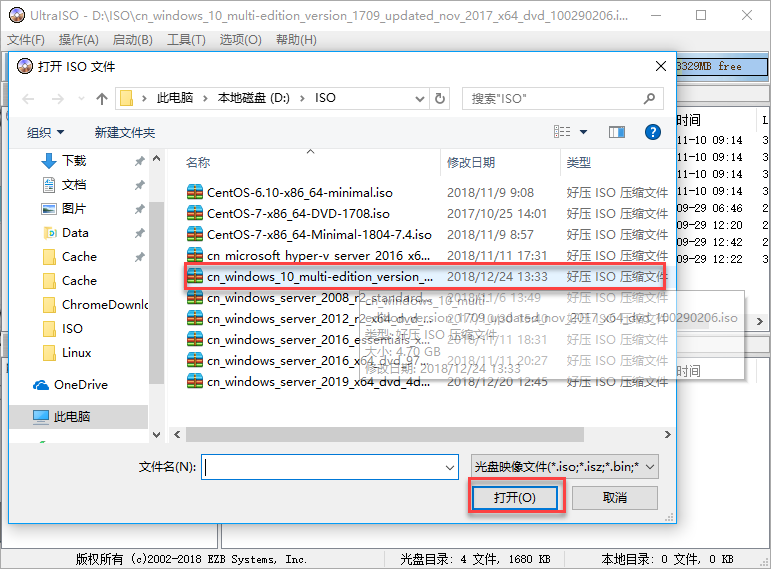Sort by 修改日期 column header
Screen dimensions: 771x569
pyautogui.click(x=471, y=162)
